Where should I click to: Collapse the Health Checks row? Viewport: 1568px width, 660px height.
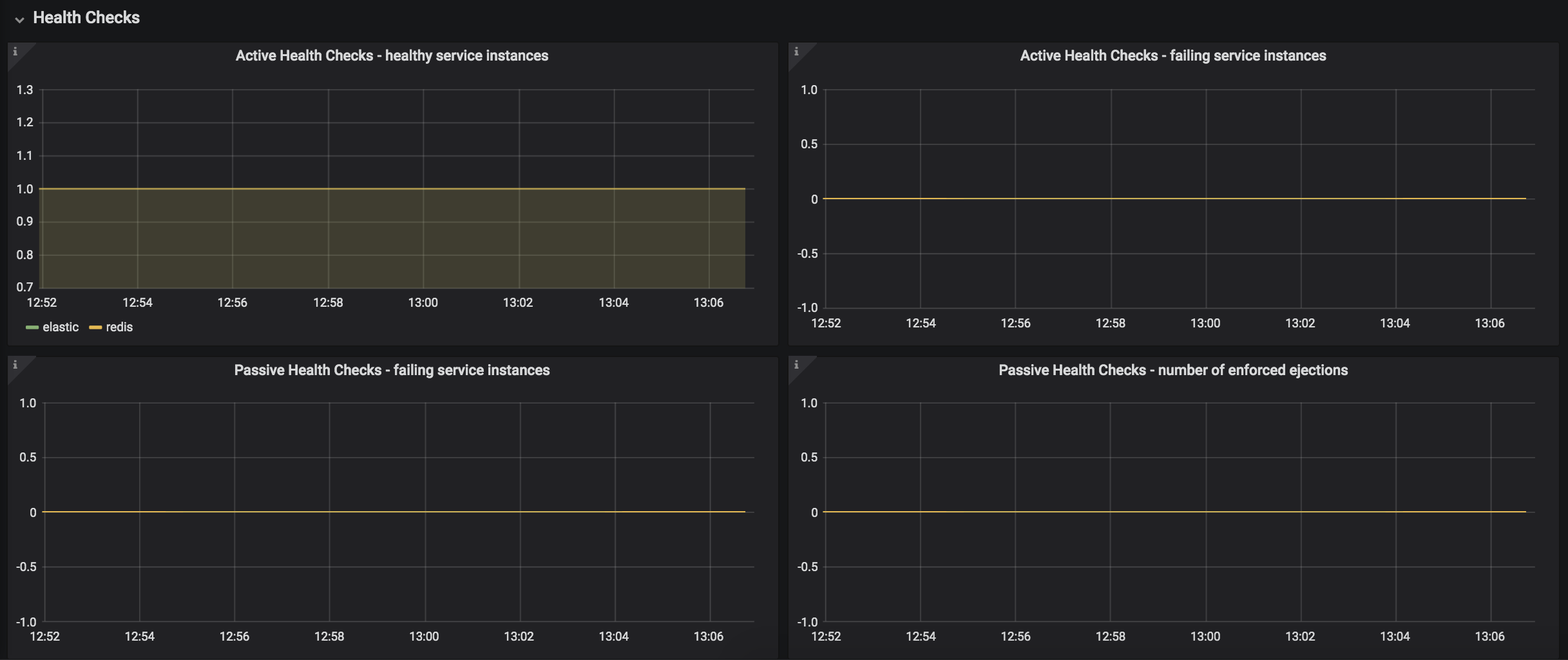(20, 19)
